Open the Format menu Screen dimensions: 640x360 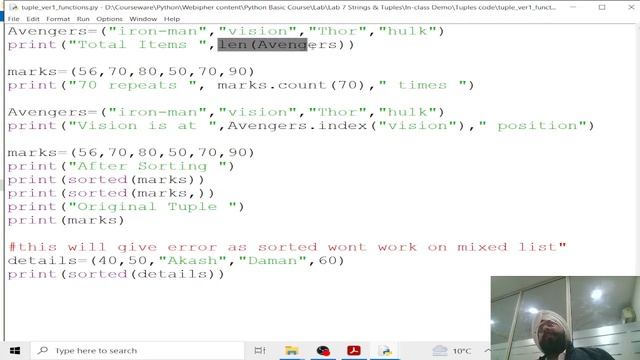58,19
